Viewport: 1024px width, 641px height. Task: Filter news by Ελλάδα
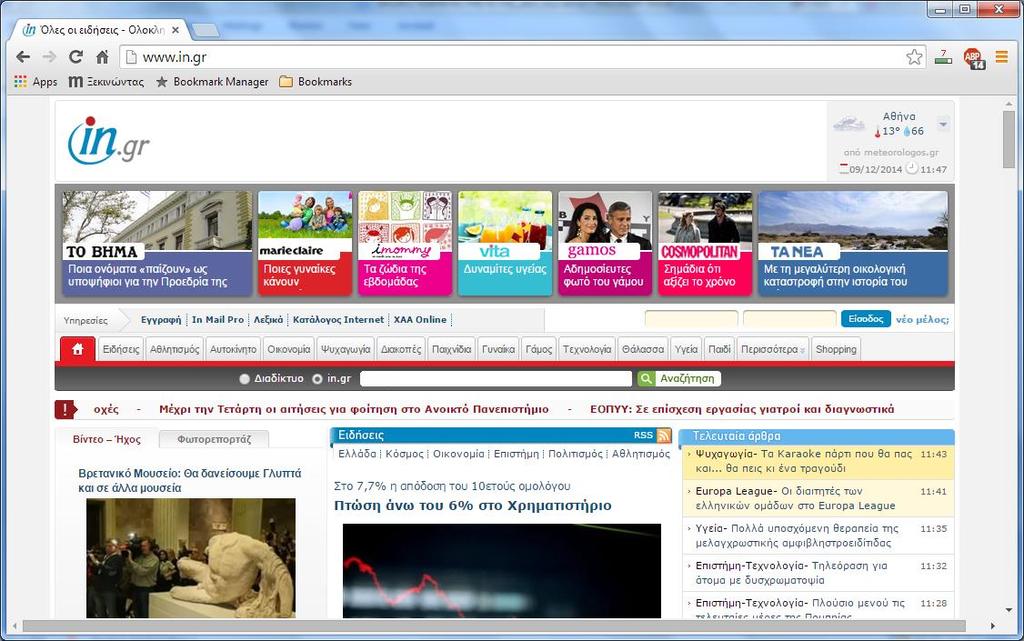click(357, 454)
